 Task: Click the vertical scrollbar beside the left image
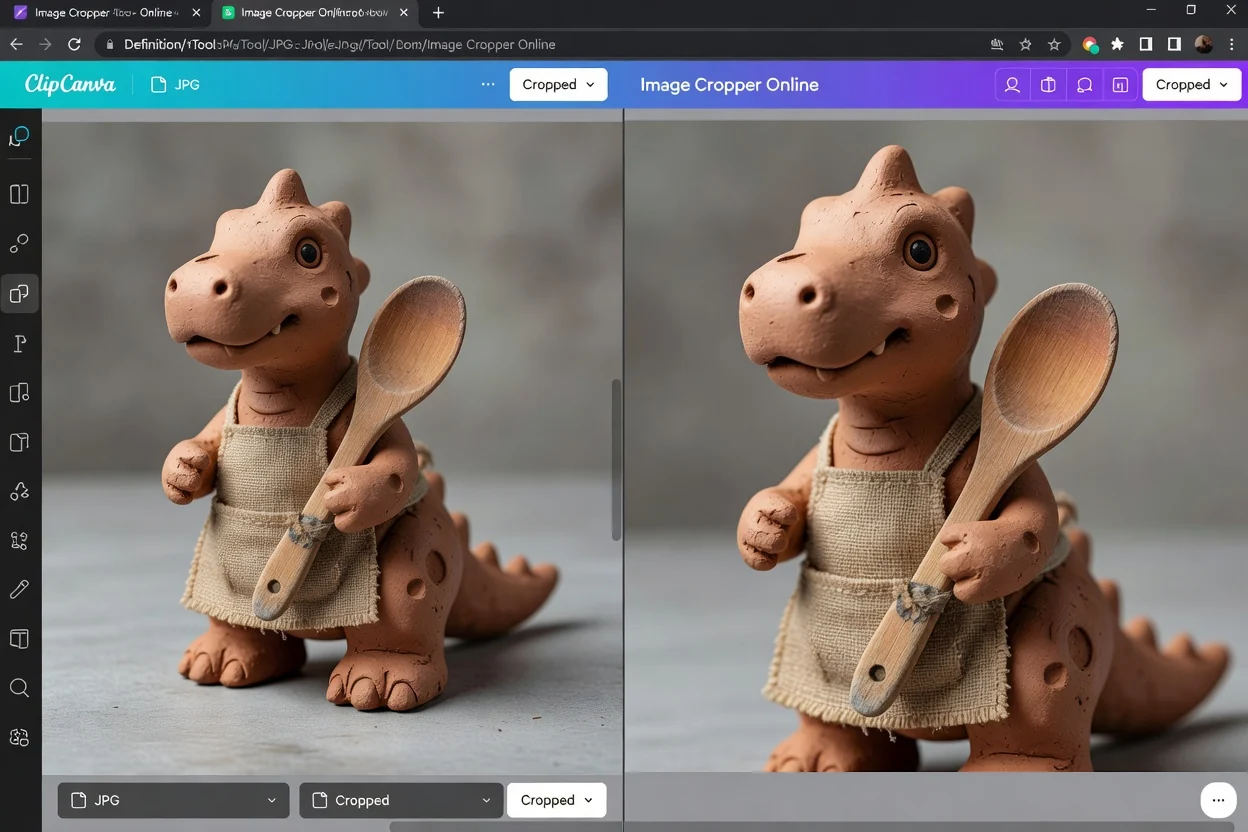pos(616,460)
